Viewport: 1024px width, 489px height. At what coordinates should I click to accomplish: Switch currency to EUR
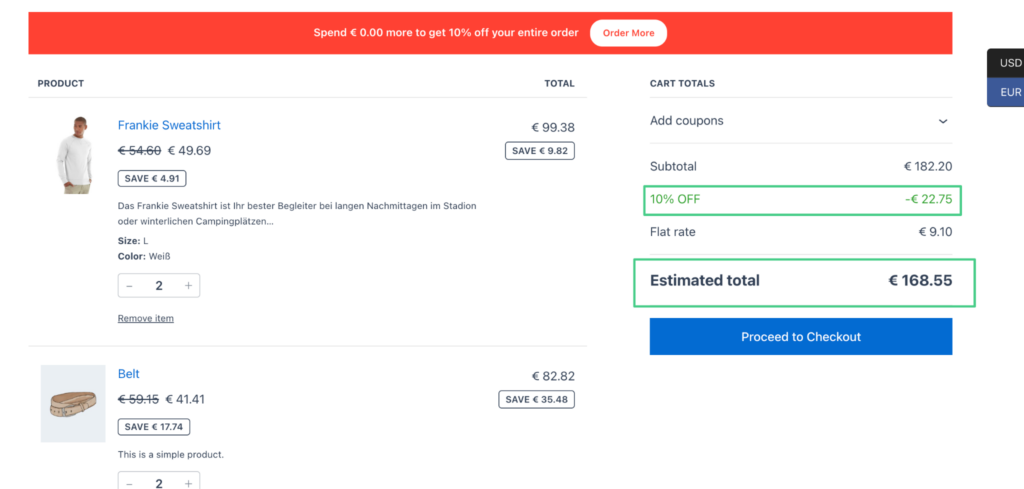click(1010, 92)
